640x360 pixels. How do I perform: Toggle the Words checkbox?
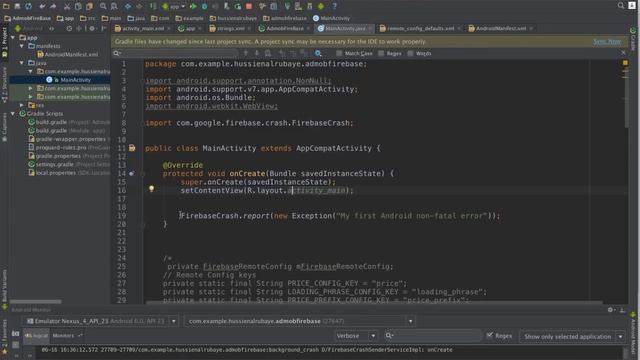(410, 53)
